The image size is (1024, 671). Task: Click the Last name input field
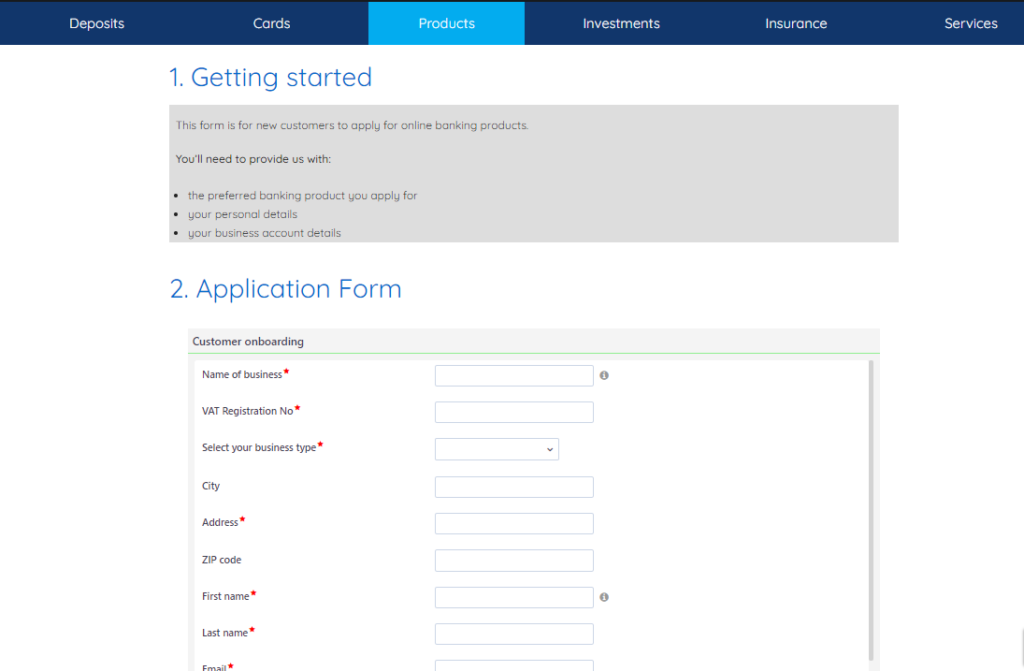click(x=514, y=634)
